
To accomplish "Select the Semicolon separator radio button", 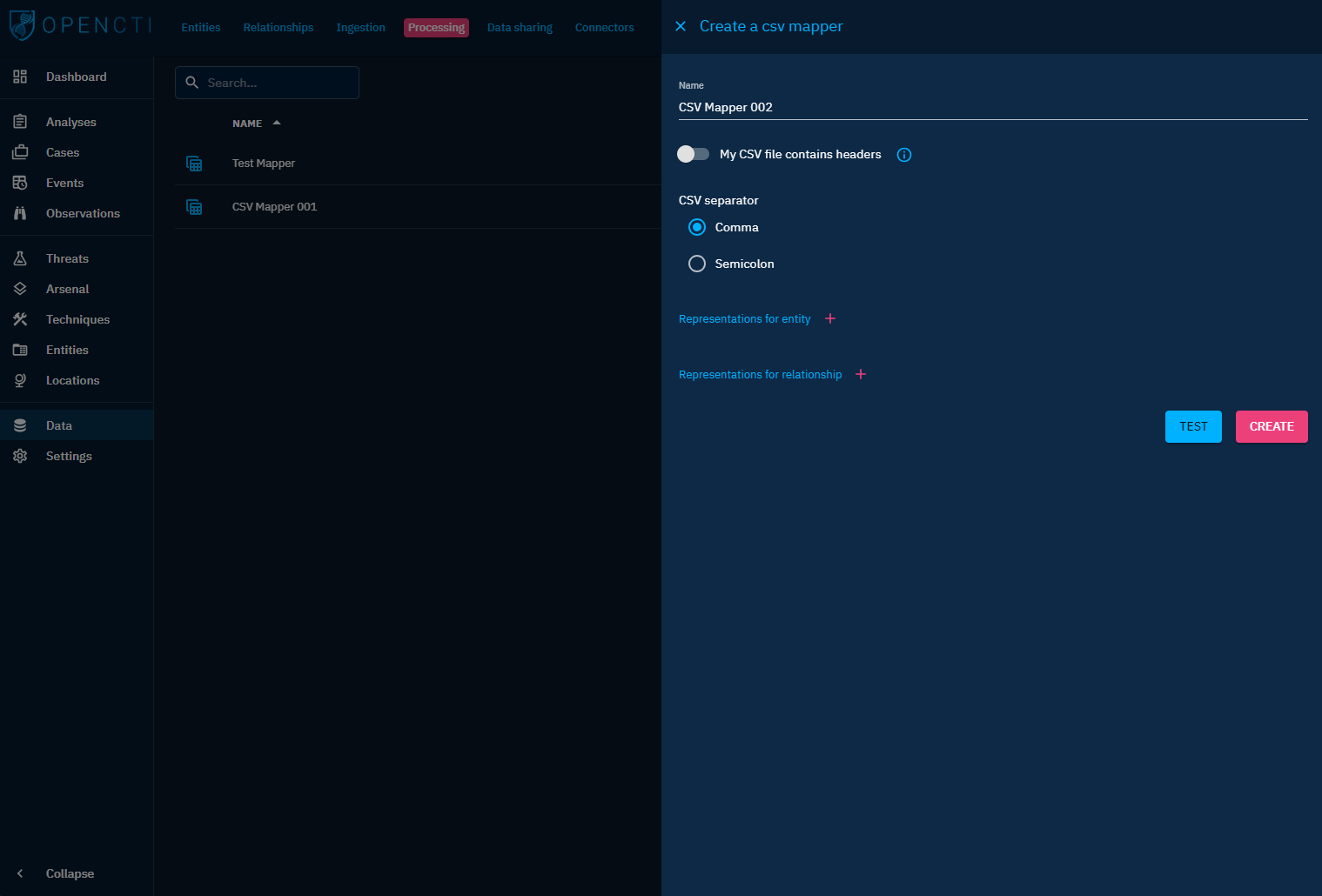I will tap(697, 264).
